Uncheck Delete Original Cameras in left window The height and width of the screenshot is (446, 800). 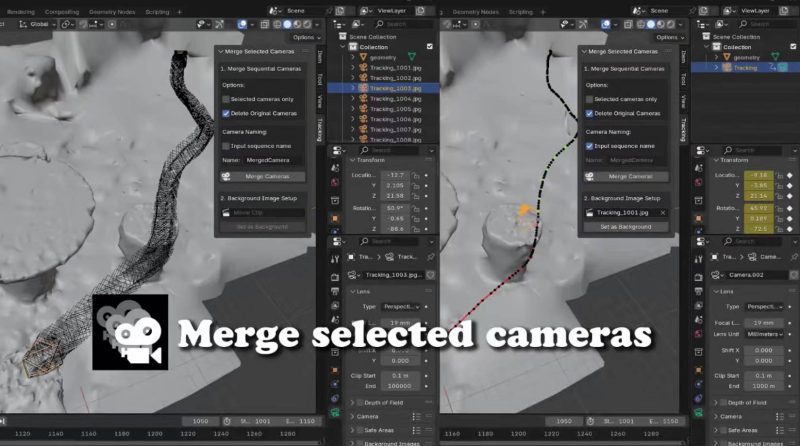226,113
